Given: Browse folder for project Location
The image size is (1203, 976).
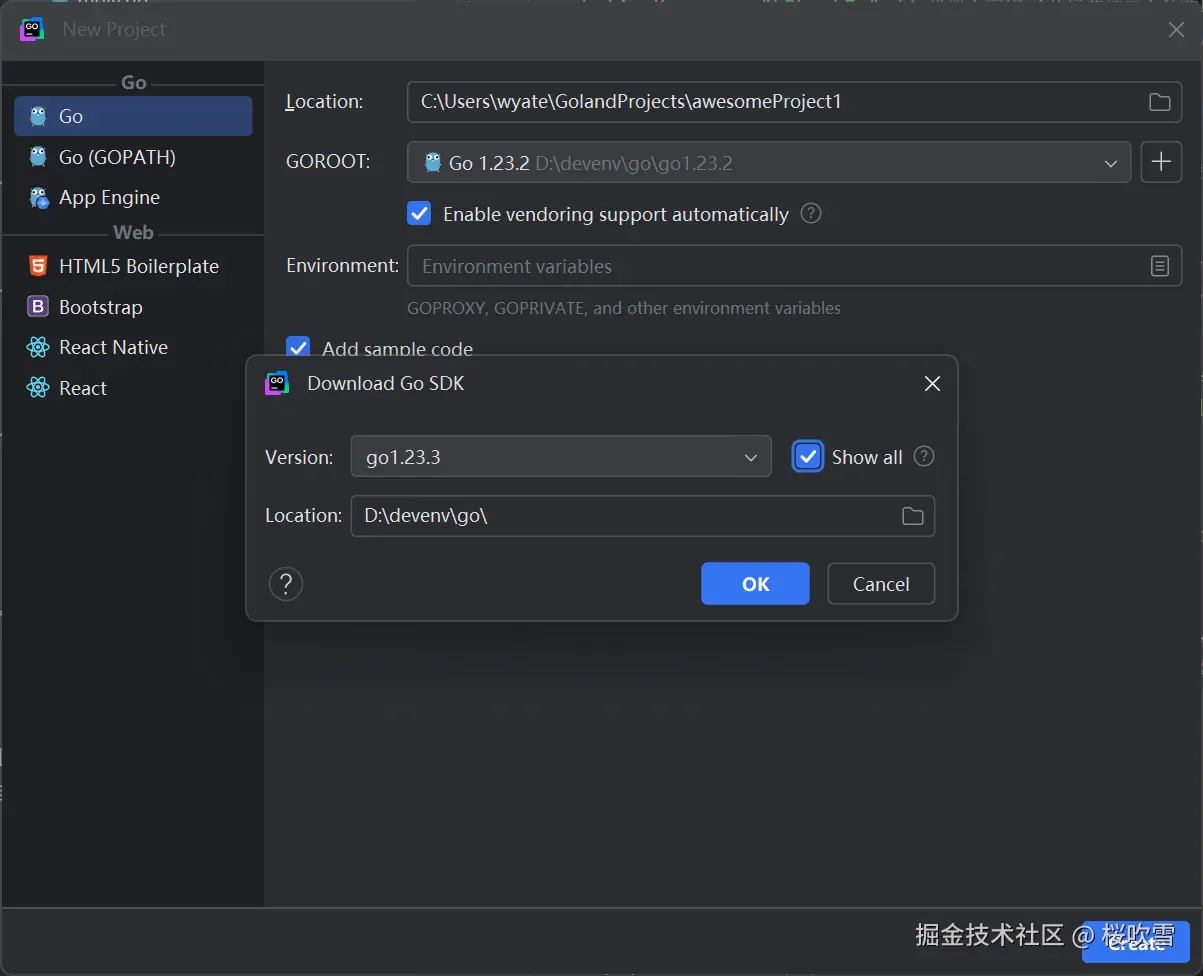Looking at the screenshot, I should pyautogui.click(x=1159, y=102).
